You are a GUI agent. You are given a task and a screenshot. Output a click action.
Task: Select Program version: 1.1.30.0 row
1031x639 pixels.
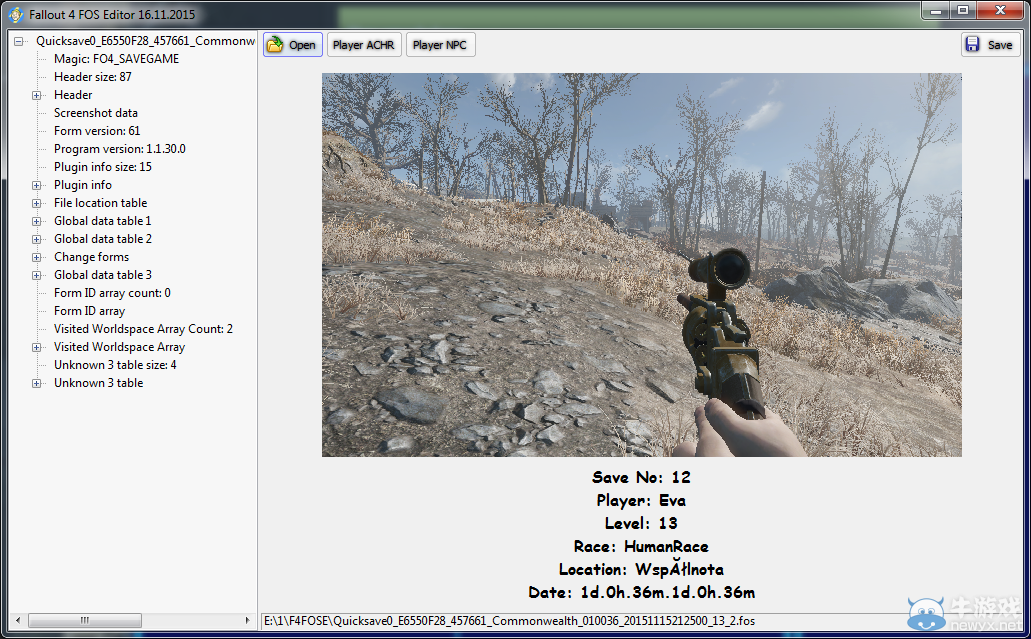(120, 149)
